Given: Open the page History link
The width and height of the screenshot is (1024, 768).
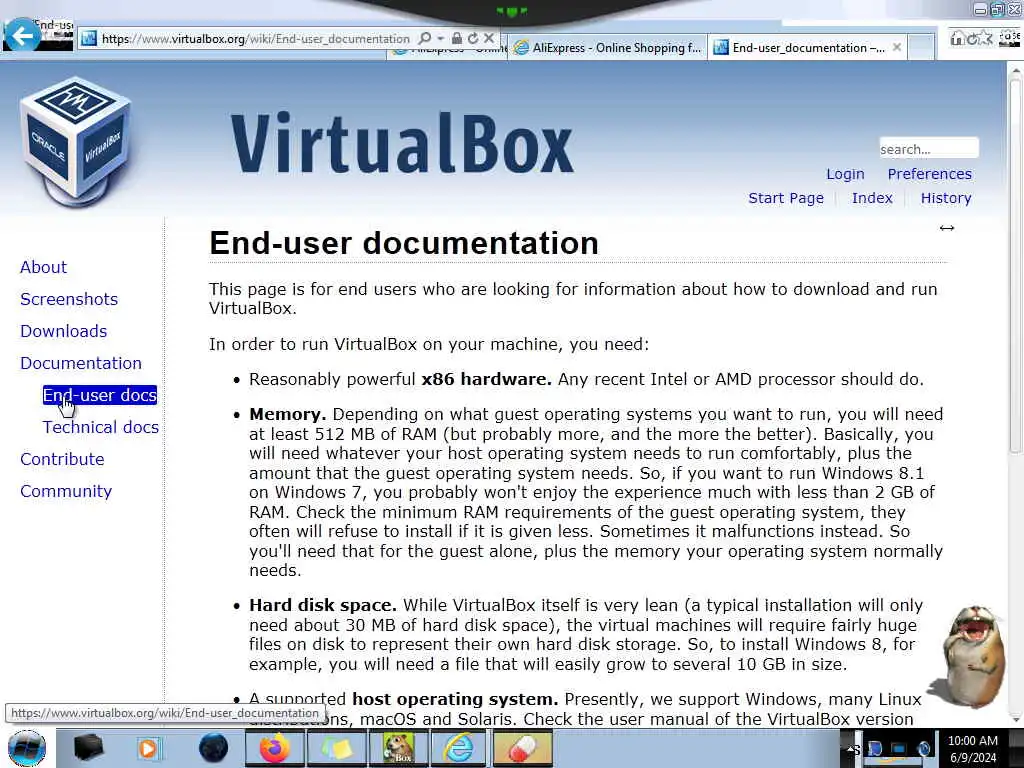Looking at the screenshot, I should click(x=946, y=198).
